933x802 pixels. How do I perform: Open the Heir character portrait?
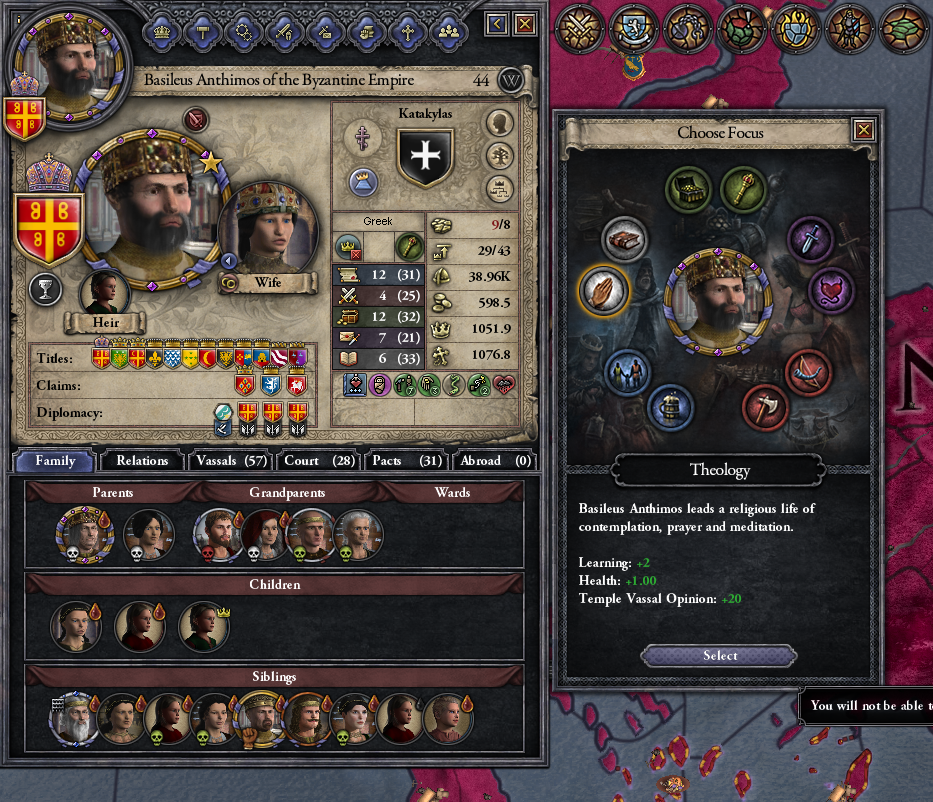point(105,293)
